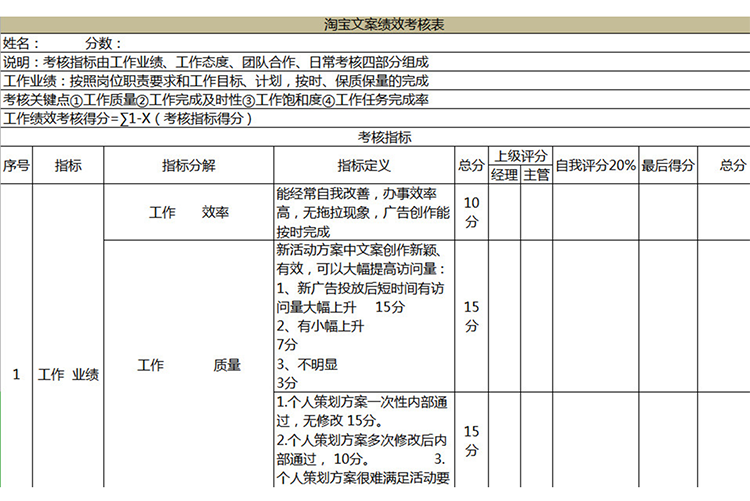This screenshot has height=501, width=750.
Task: Click the 考核指标 section header
Action: [375, 137]
